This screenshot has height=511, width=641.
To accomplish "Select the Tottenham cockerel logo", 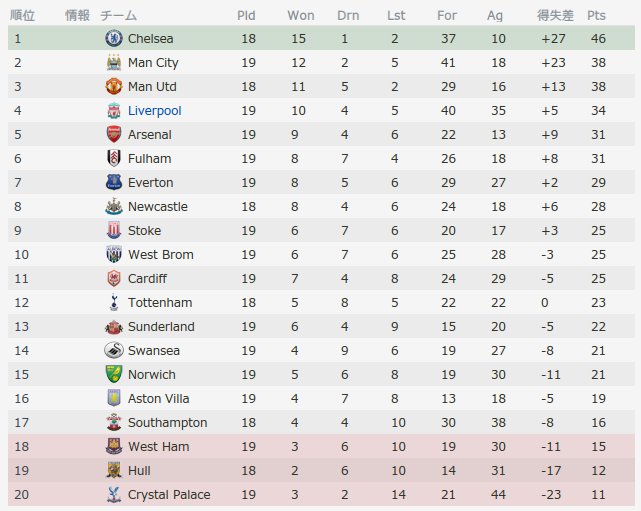I will (x=114, y=303).
